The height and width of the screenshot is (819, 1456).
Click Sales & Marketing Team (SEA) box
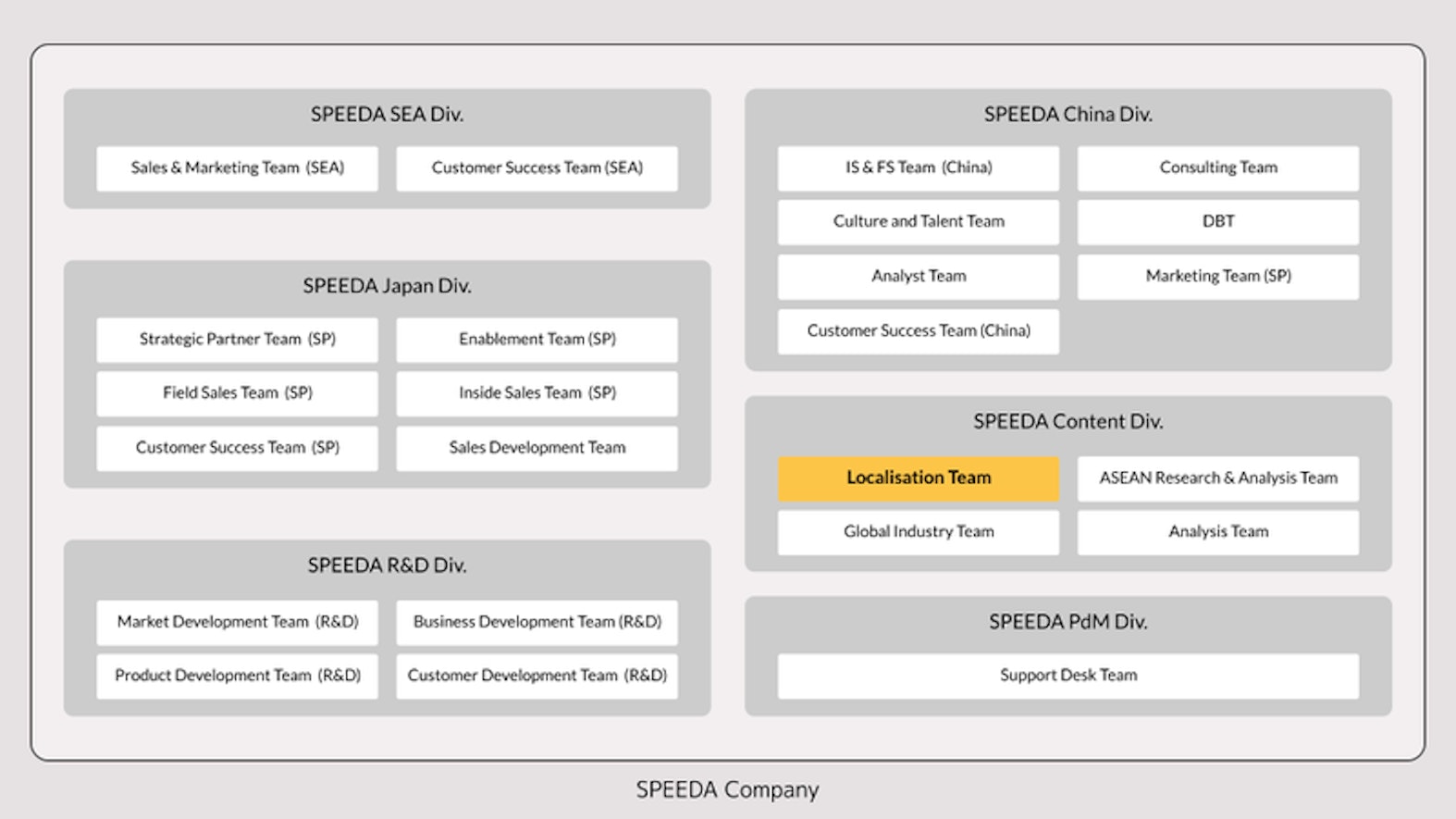pos(237,168)
